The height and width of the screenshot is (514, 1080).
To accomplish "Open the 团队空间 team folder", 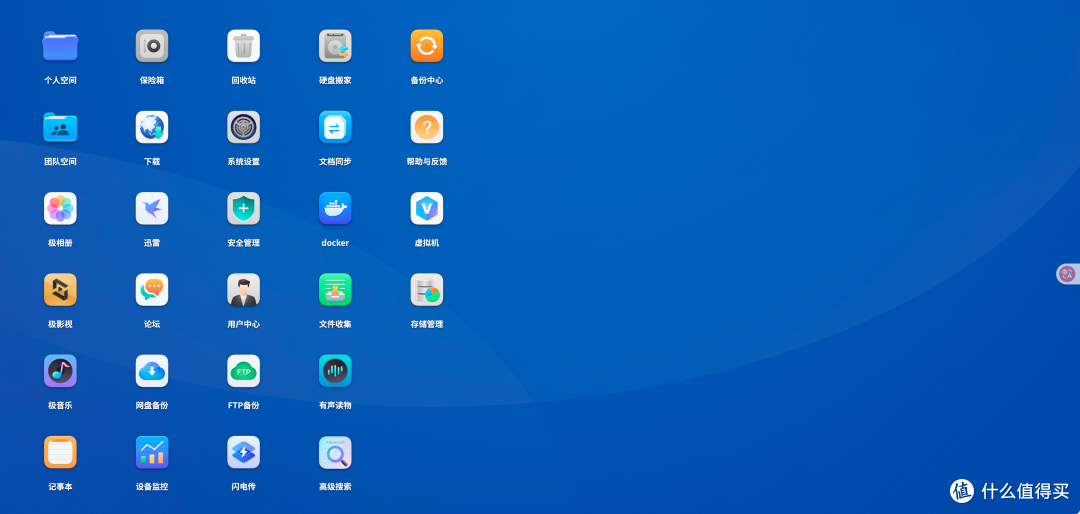I will click(60, 127).
